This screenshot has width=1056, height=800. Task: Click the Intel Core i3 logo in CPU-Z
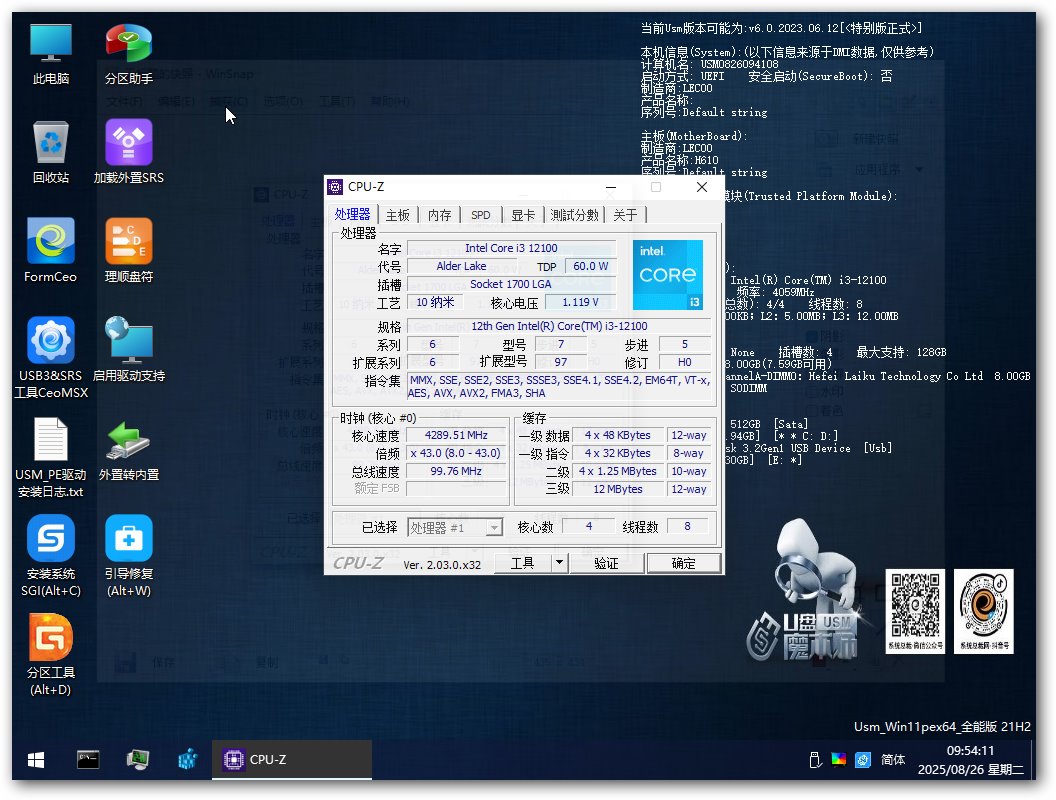(x=668, y=274)
